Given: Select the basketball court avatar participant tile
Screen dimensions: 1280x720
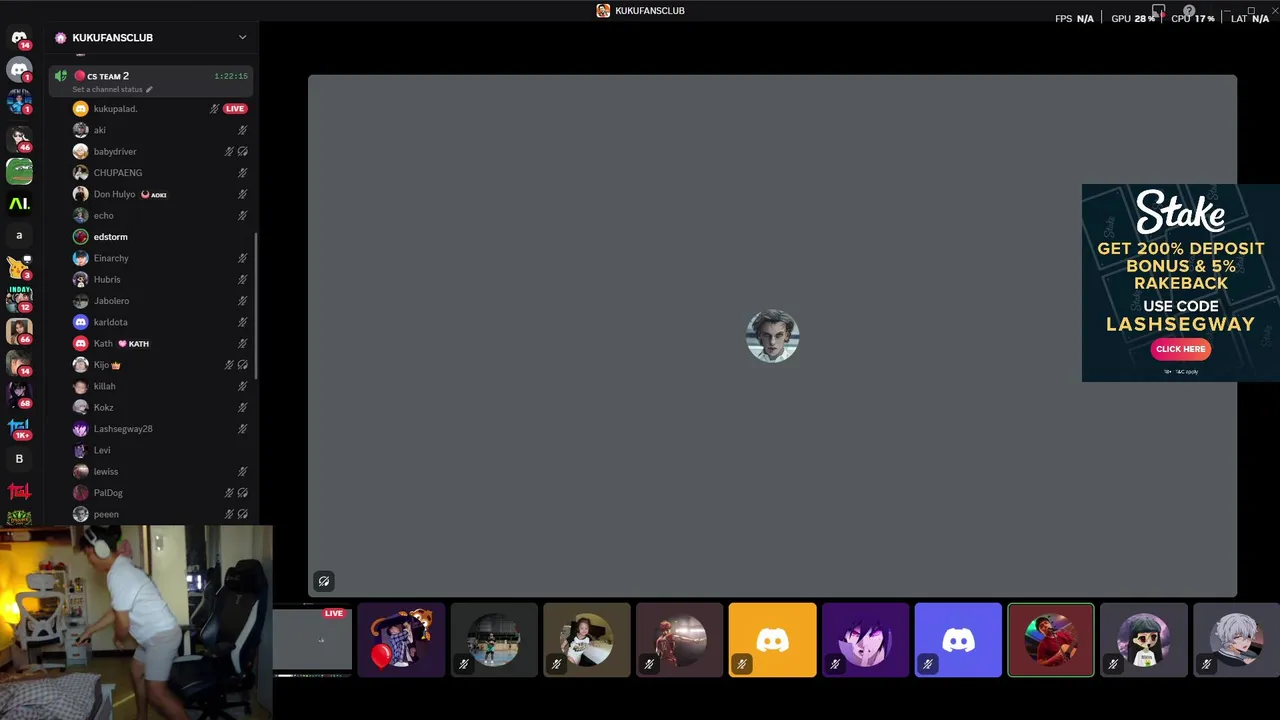Looking at the screenshot, I should click(494, 640).
